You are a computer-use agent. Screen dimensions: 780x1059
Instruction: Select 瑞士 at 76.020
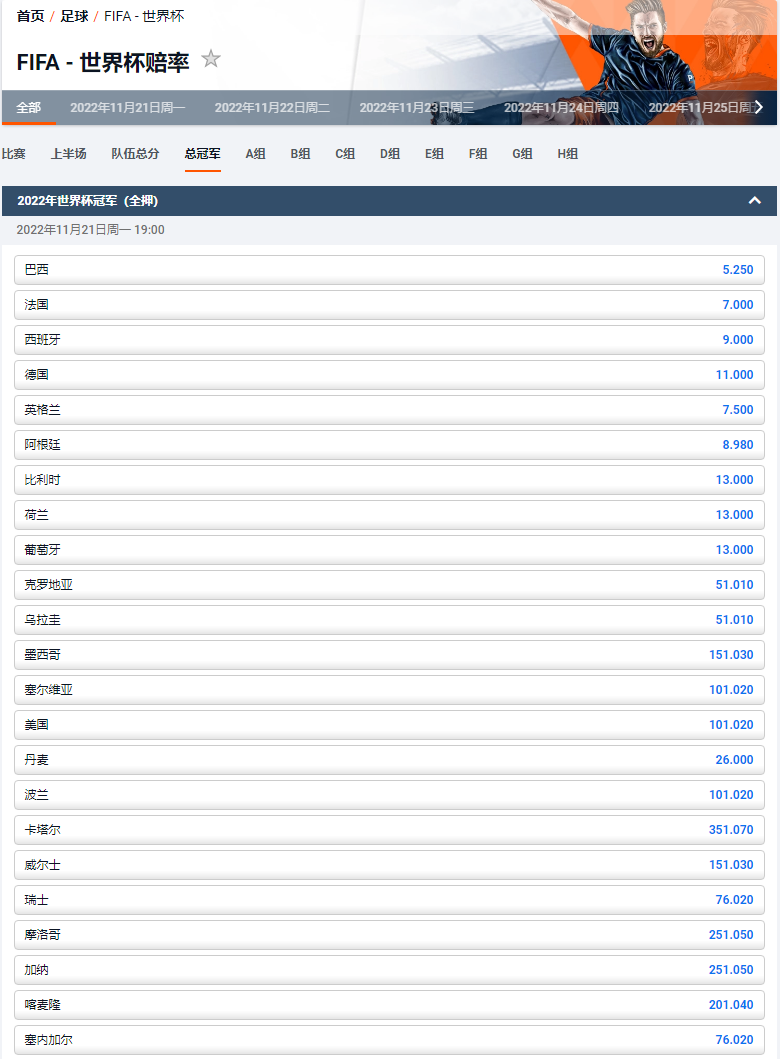pyautogui.click(x=389, y=900)
